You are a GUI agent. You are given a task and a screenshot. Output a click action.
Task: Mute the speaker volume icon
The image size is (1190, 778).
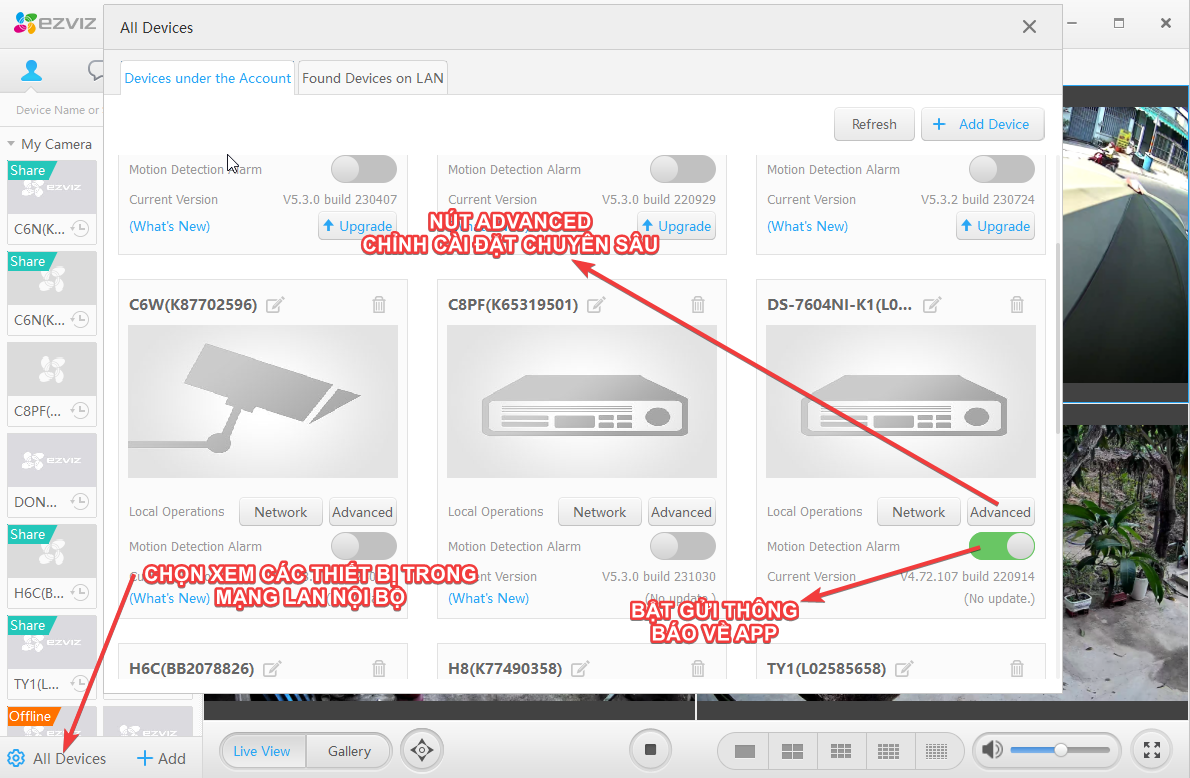[x=991, y=750]
